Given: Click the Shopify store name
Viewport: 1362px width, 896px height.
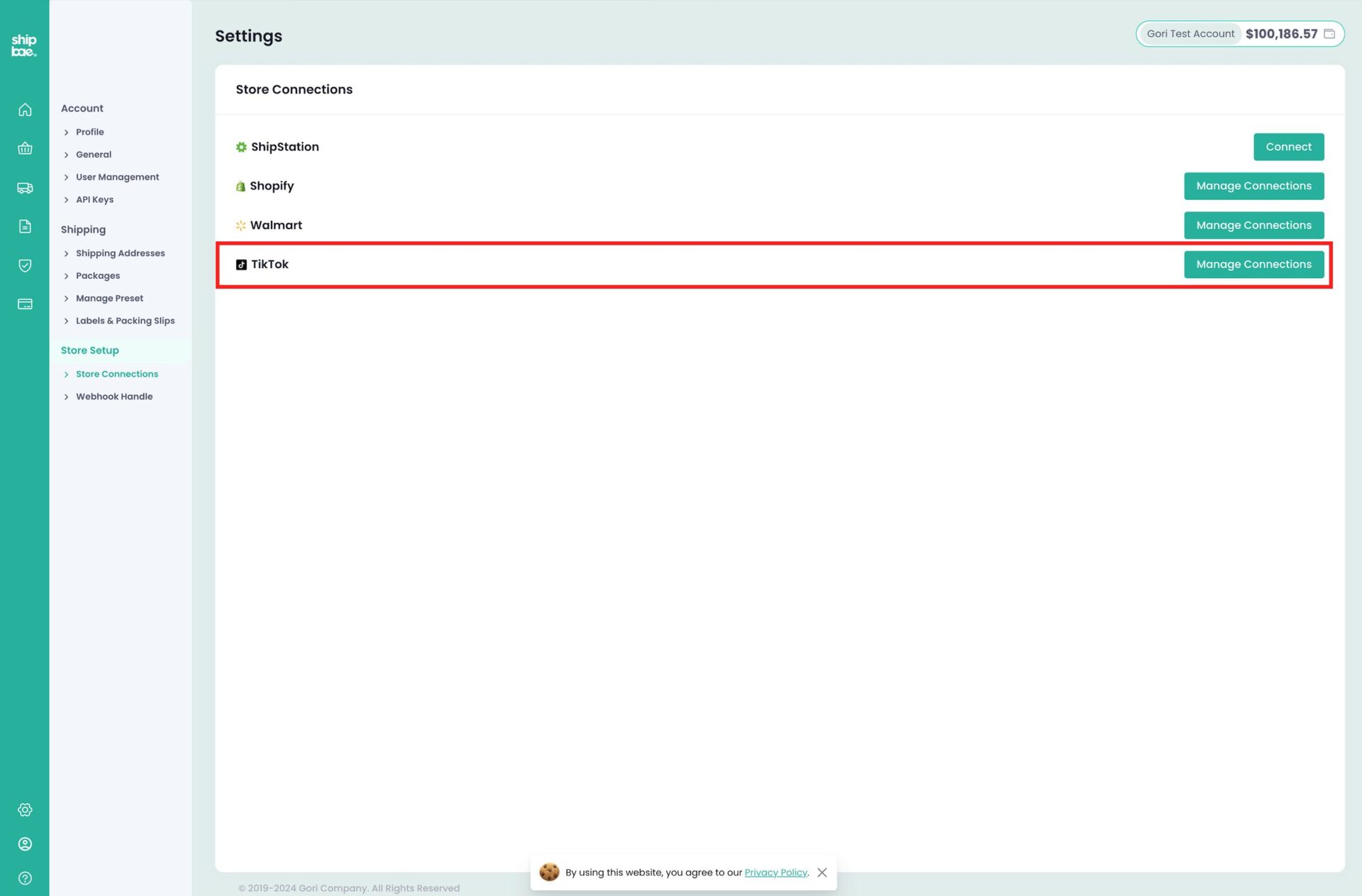Looking at the screenshot, I should tap(272, 186).
